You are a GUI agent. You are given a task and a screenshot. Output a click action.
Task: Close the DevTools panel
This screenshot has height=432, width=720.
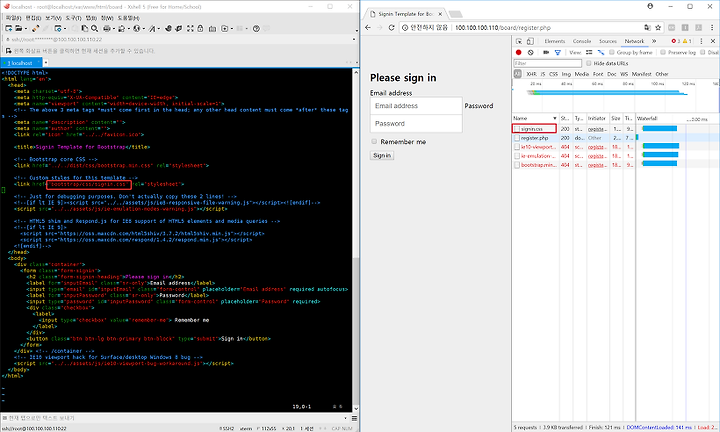coord(713,41)
